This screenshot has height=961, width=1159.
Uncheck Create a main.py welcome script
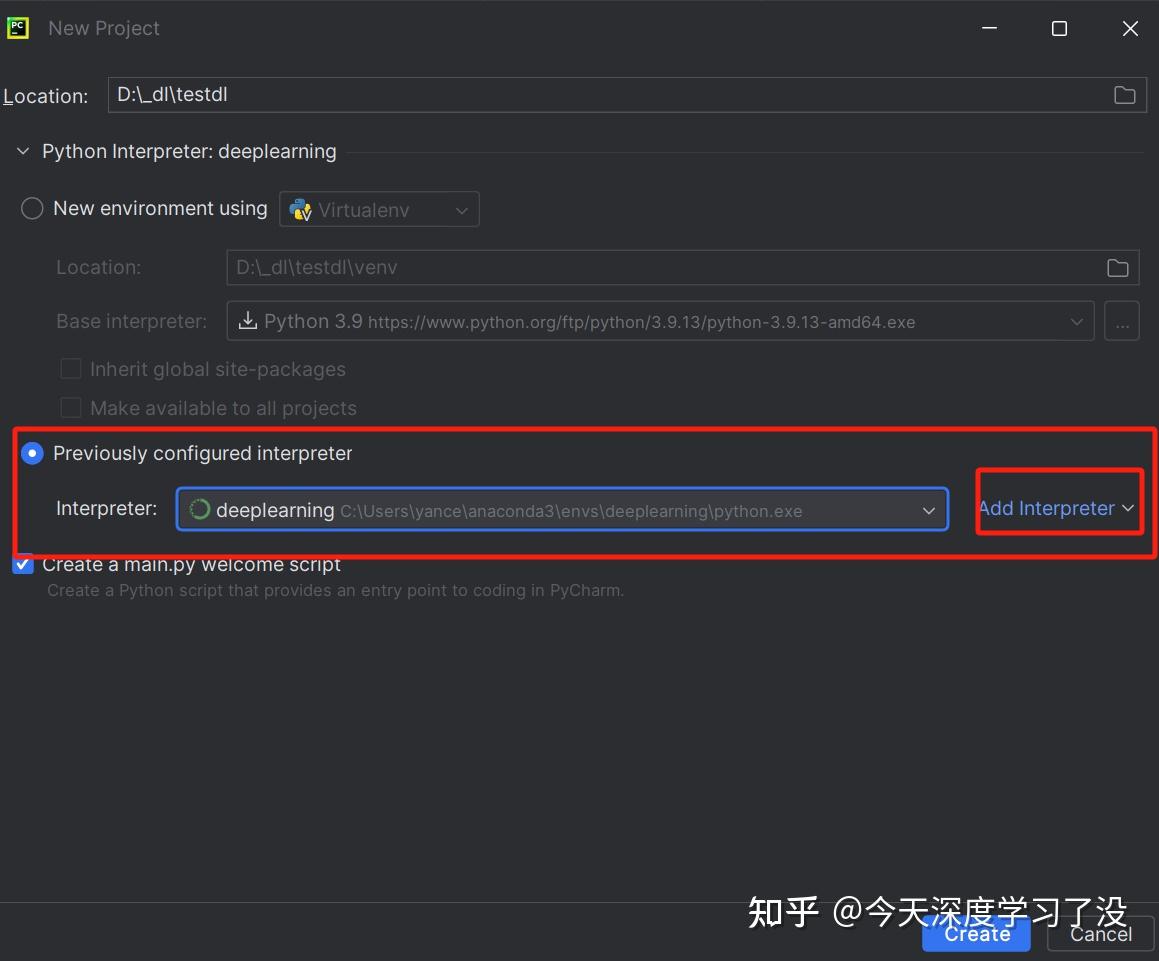[22, 564]
